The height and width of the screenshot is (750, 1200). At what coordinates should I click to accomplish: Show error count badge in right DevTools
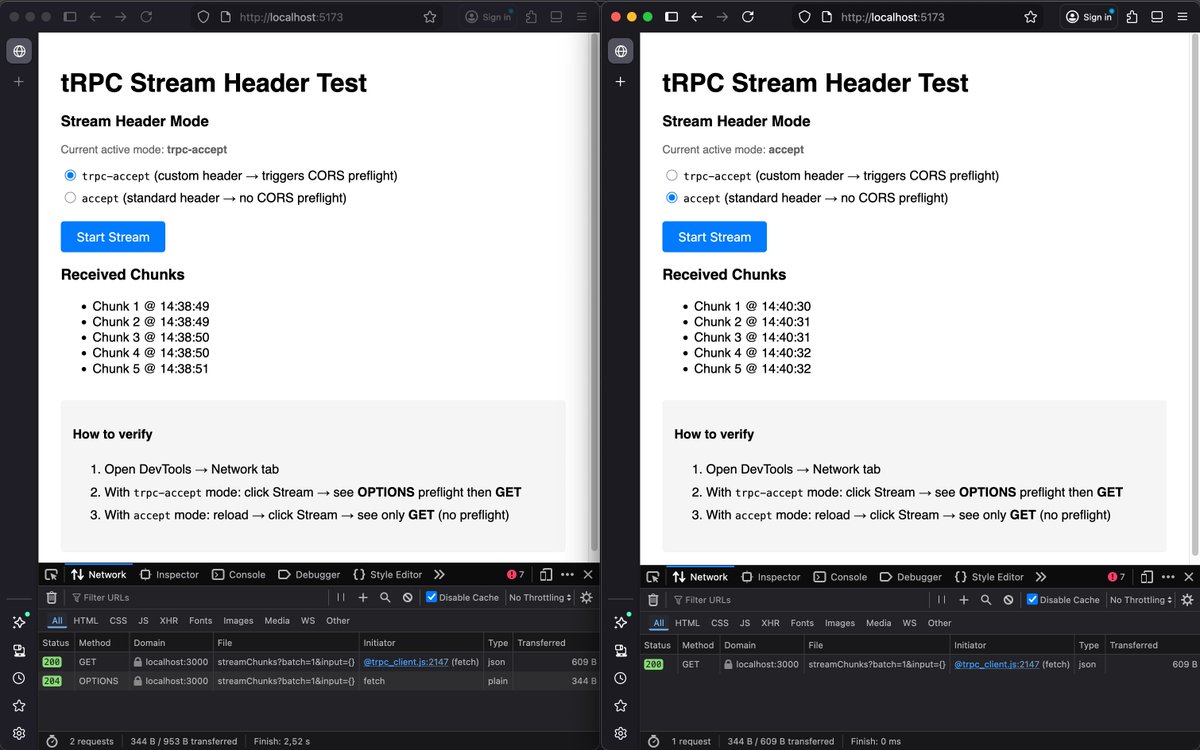(x=1117, y=577)
